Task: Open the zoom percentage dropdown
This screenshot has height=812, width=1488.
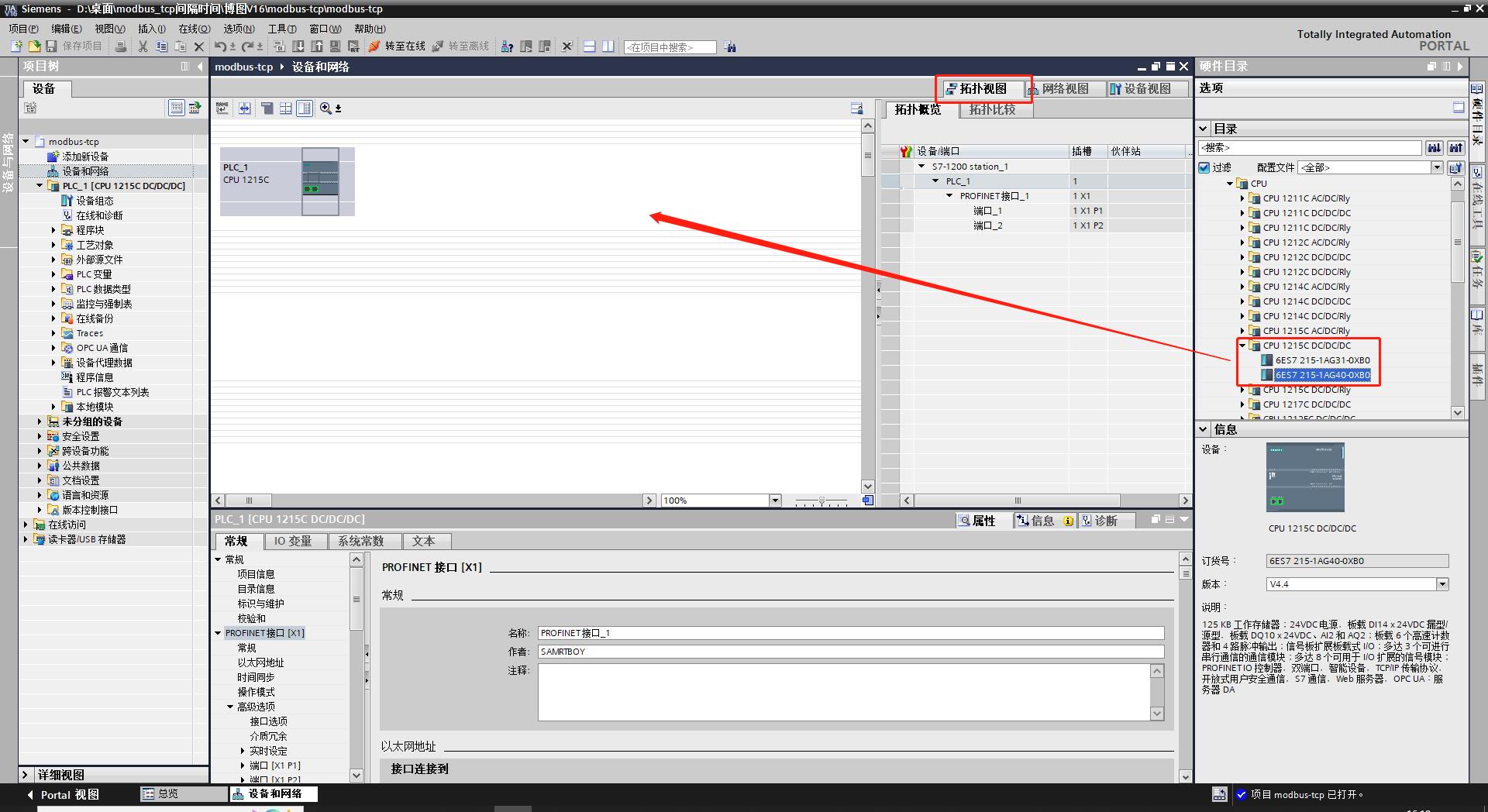Action: [775, 501]
